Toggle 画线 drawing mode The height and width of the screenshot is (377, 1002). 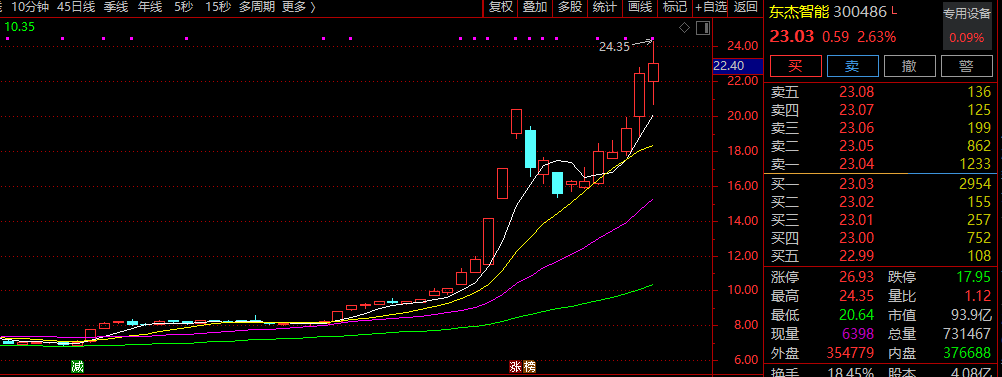click(x=640, y=8)
